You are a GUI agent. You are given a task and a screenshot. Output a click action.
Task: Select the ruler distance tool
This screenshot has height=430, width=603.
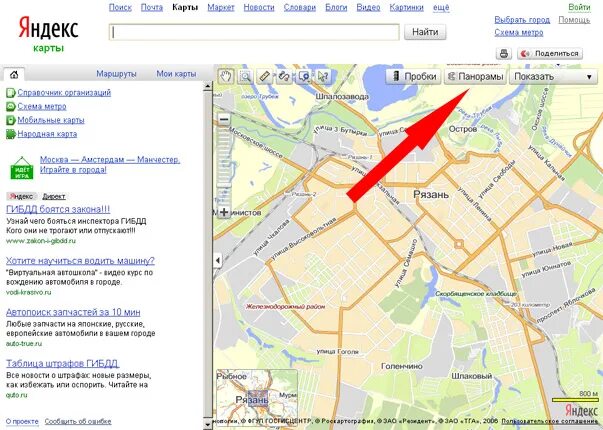tap(265, 77)
